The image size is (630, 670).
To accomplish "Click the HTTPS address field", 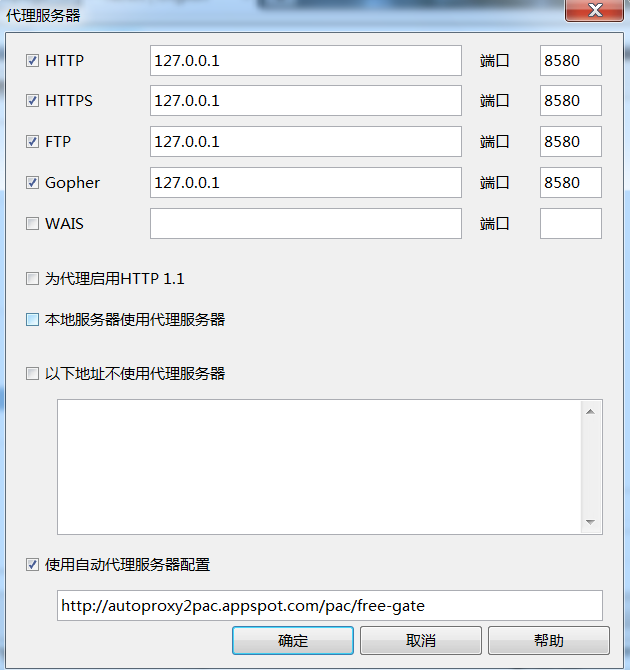I will [x=306, y=101].
